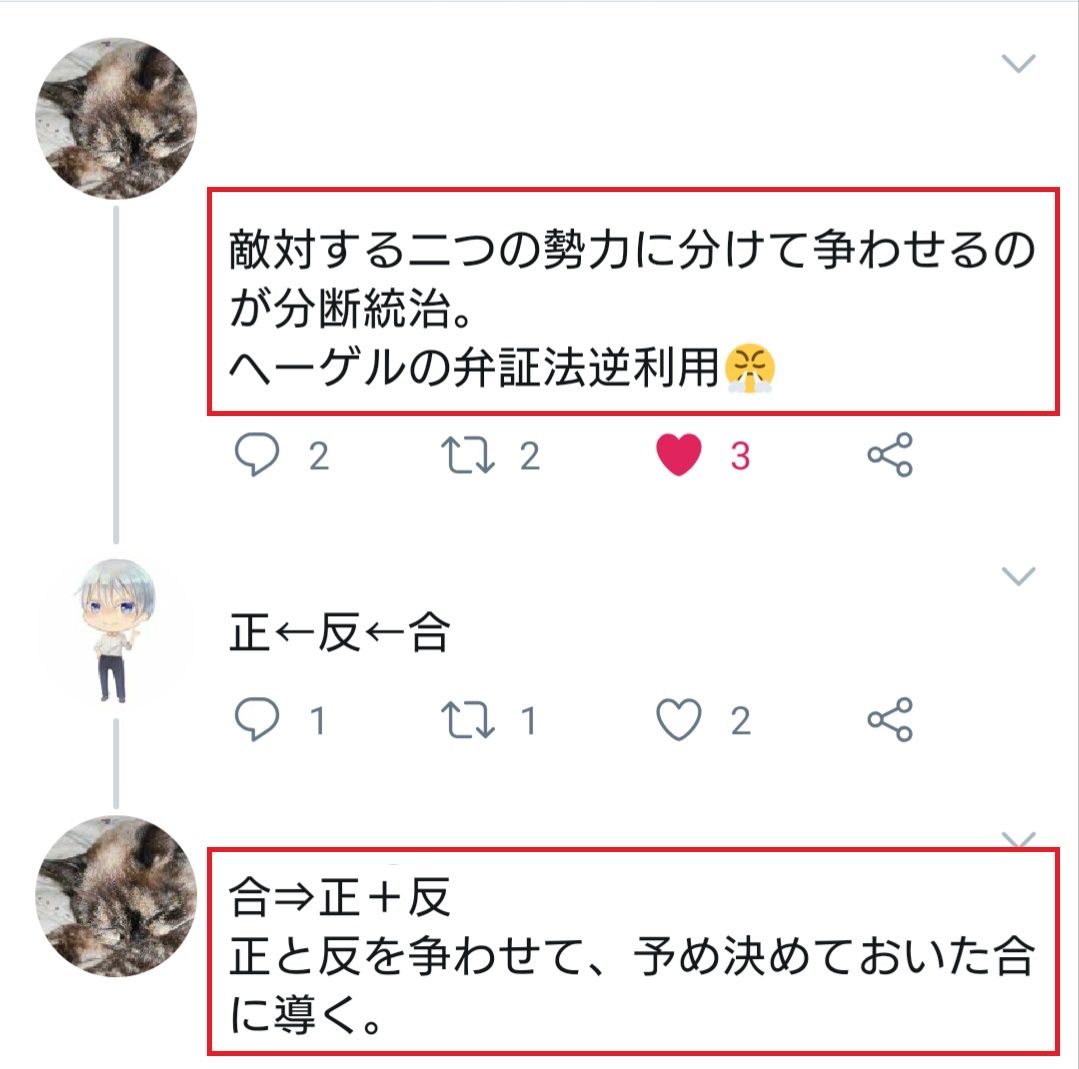Open the cat avatar on first tweet
The width and height of the screenshot is (1079, 1069).
click(116, 118)
